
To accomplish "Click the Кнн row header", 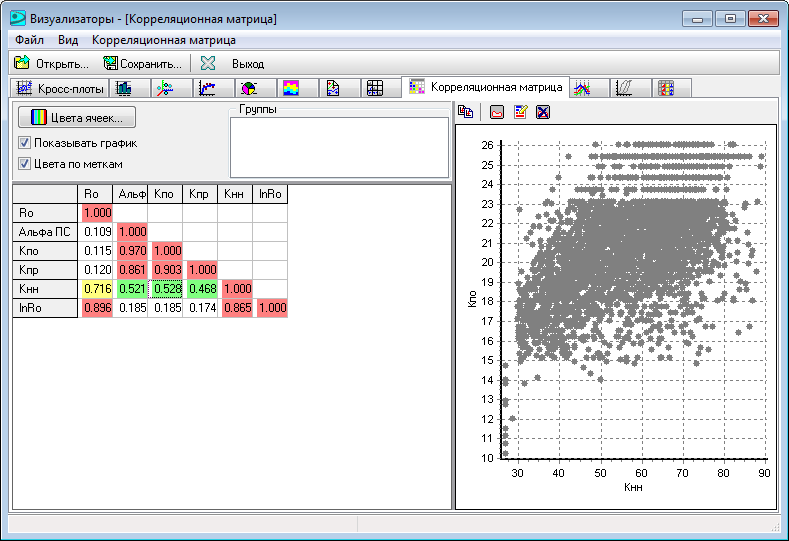I will [x=45, y=289].
